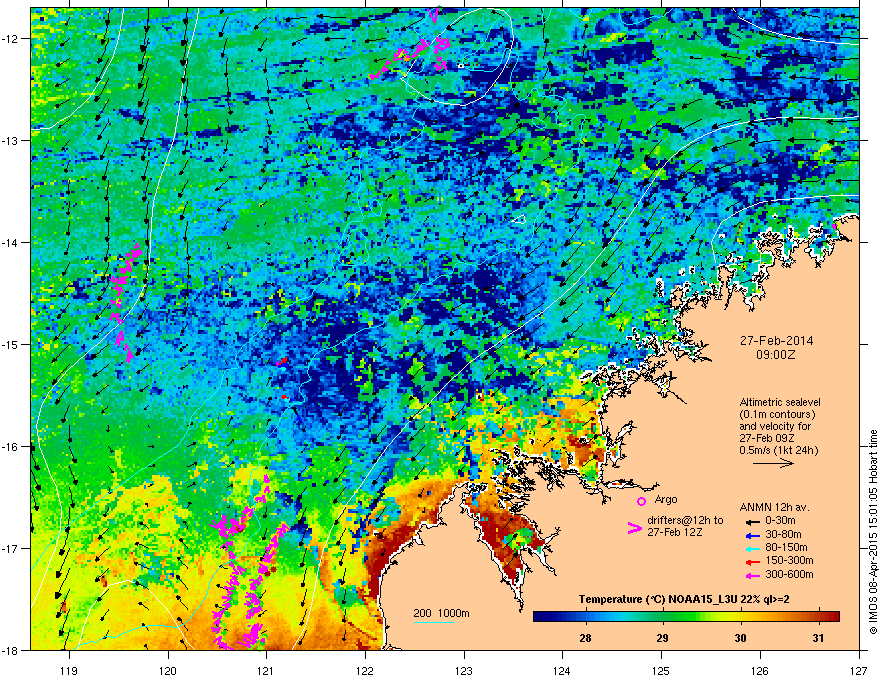This screenshot has height=680, width=880.
Task: Click the cyan 80-150m legend arrow
Action: point(753,548)
